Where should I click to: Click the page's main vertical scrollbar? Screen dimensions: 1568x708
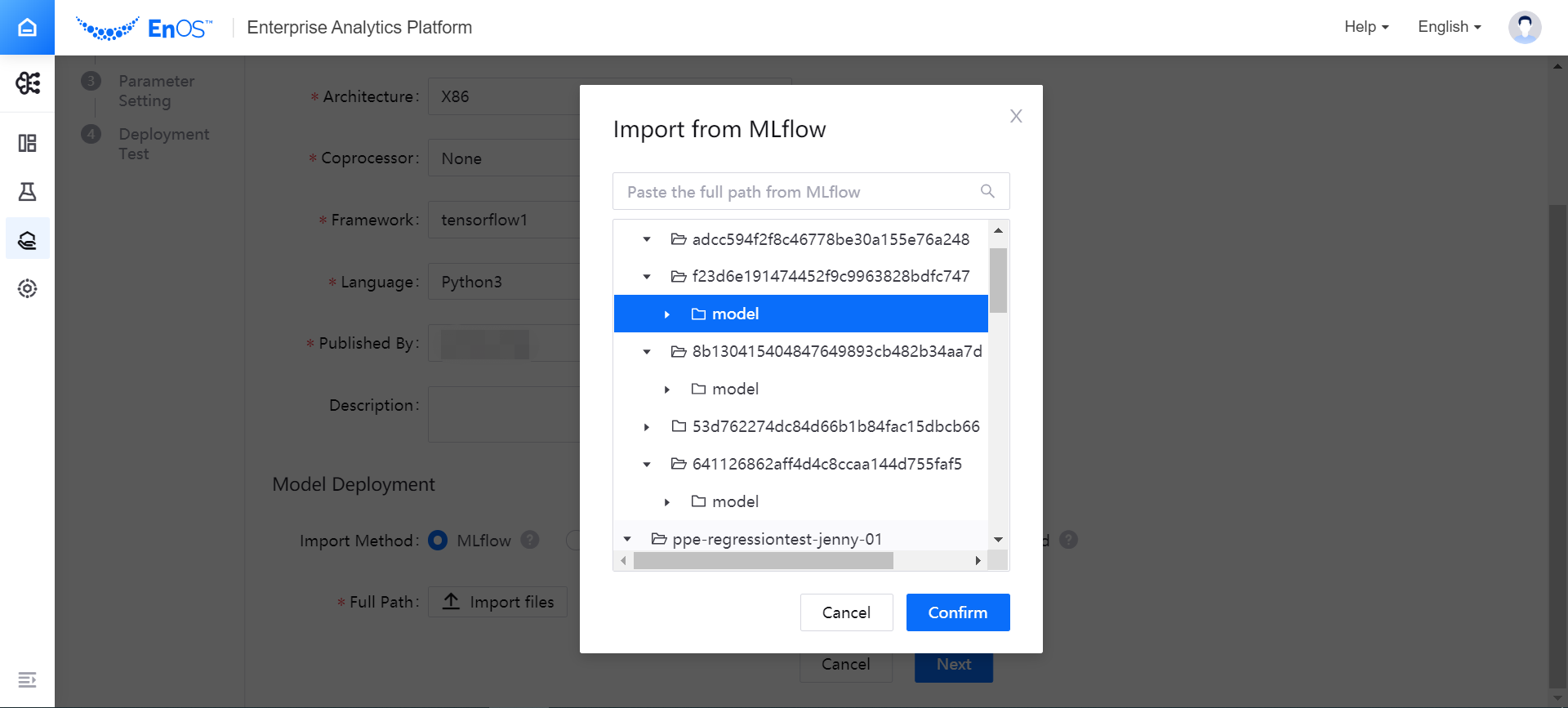[x=1557, y=446]
